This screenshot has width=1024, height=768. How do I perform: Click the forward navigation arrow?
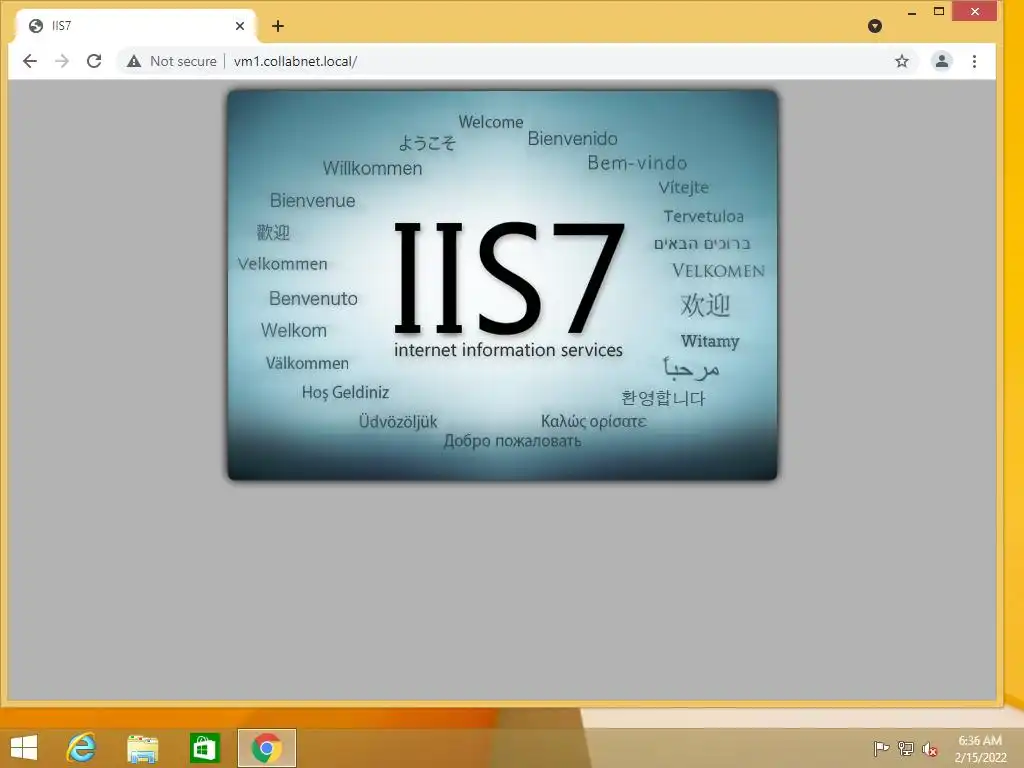[62, 61]
